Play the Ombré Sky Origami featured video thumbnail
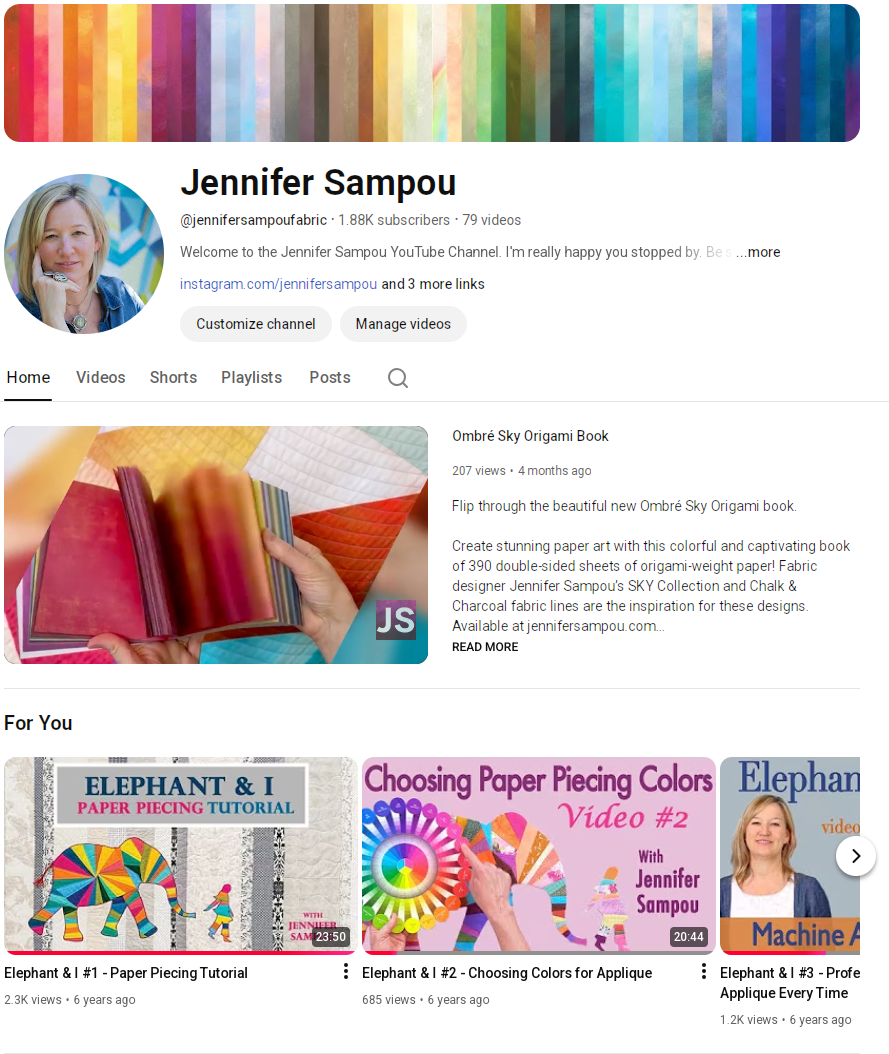Image resolution: width=889 pixels, height=1054 pixels. (216, 545)
